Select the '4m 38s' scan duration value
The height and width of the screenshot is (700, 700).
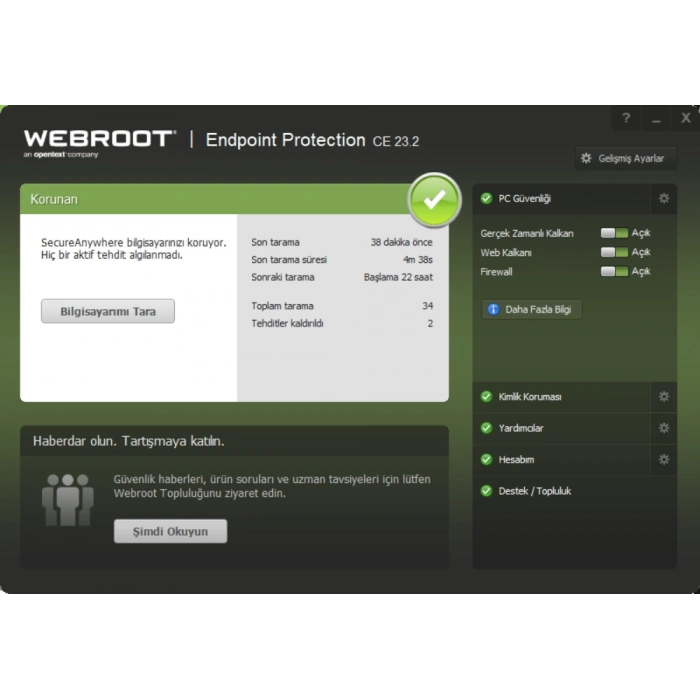tap(418, 259)
